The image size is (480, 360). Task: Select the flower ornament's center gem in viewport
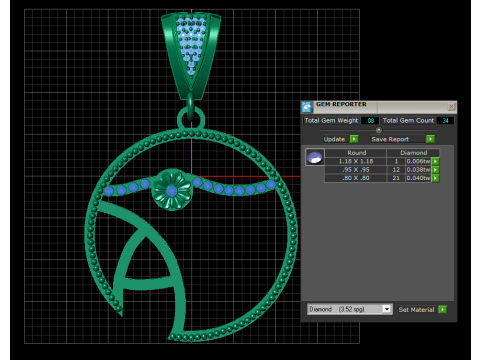[x=172, y=191]
